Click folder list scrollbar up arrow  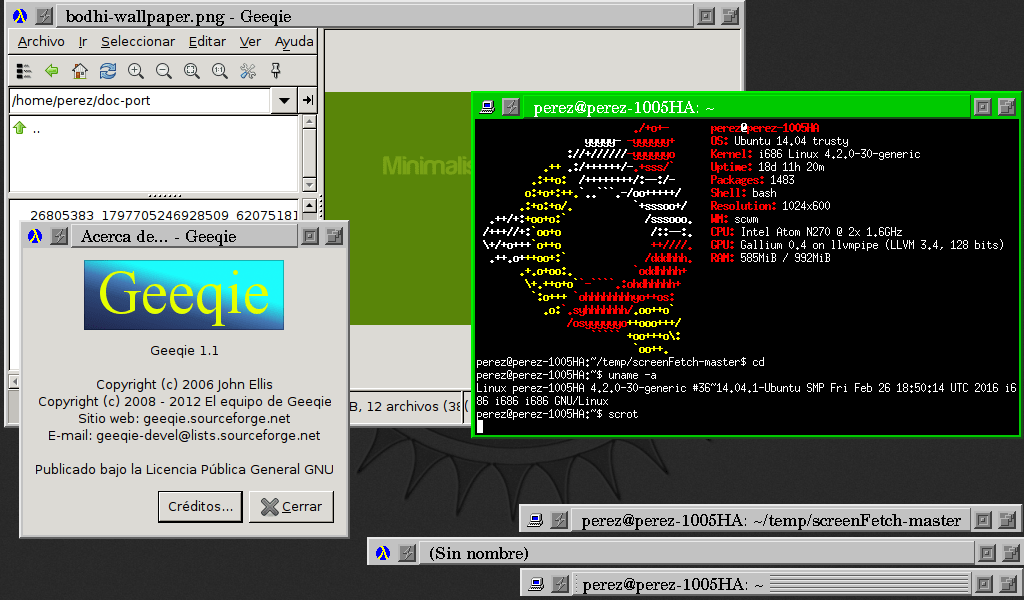(310, 121)
